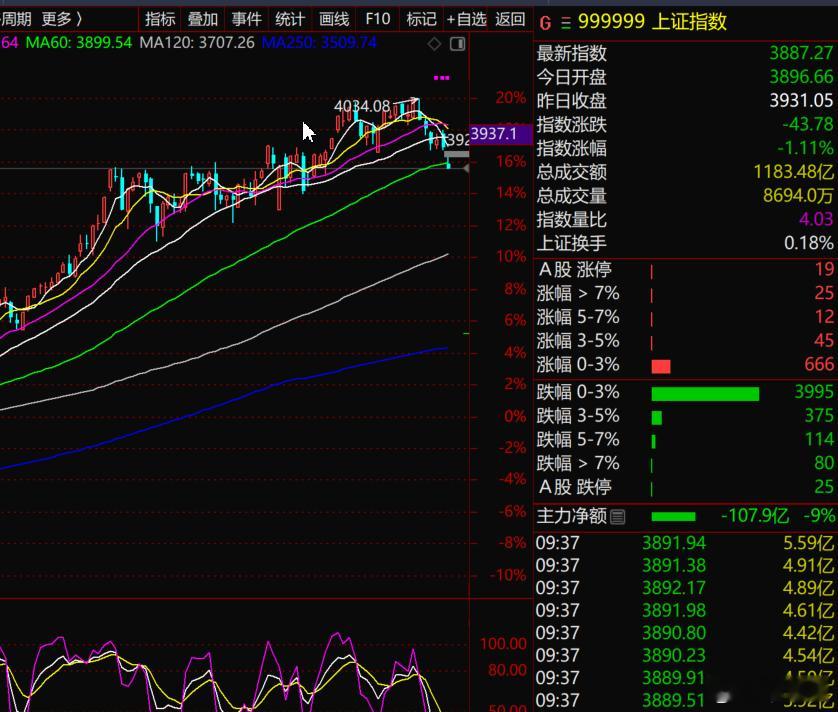The image size is (838, 712).
Task: Click the 涨幅 5-7% row
Action: pyautogui.click(x=685, y=318)
